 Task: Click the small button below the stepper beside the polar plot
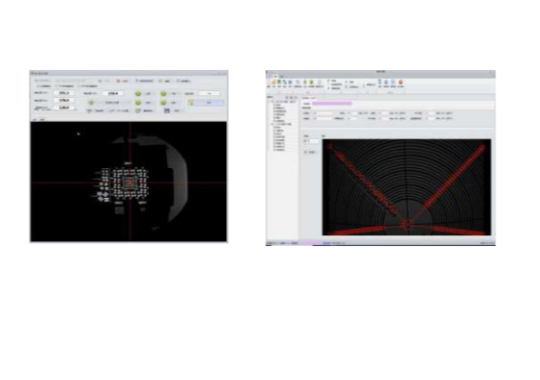(310, 152)
